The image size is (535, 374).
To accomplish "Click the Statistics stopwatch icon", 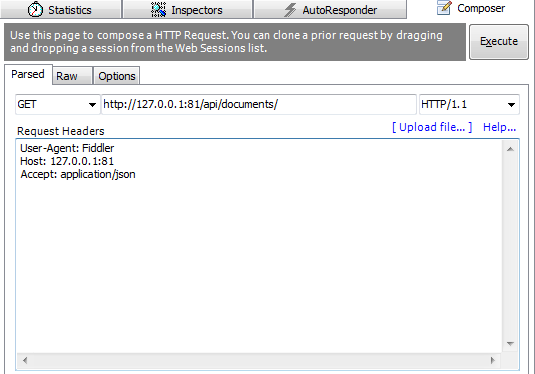I will 35,10.
